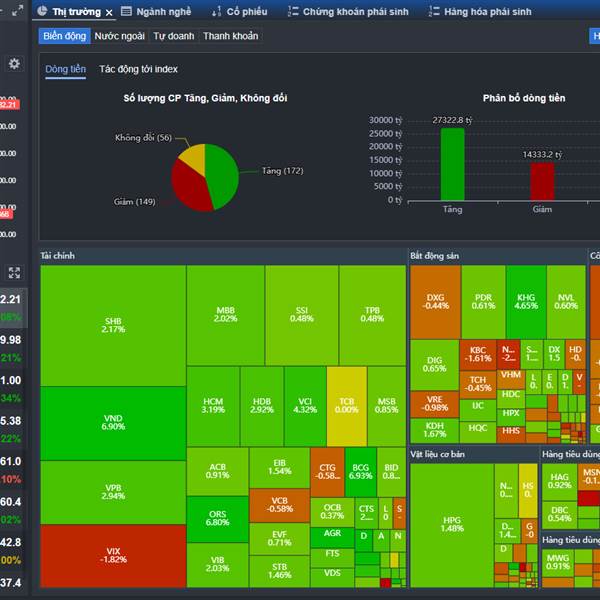Click the KDH 1.67% heatmap tile
Screen dimensions: 600x600
pyautogui.click(x=435, y=430)
